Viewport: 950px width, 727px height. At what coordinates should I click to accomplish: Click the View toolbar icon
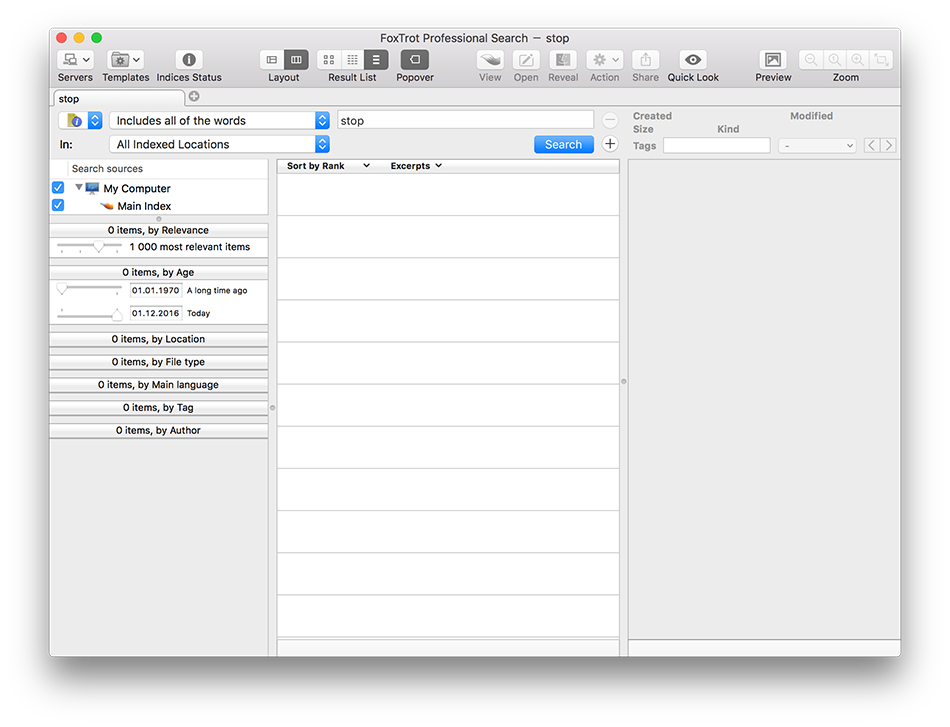[x=490, y=59]
